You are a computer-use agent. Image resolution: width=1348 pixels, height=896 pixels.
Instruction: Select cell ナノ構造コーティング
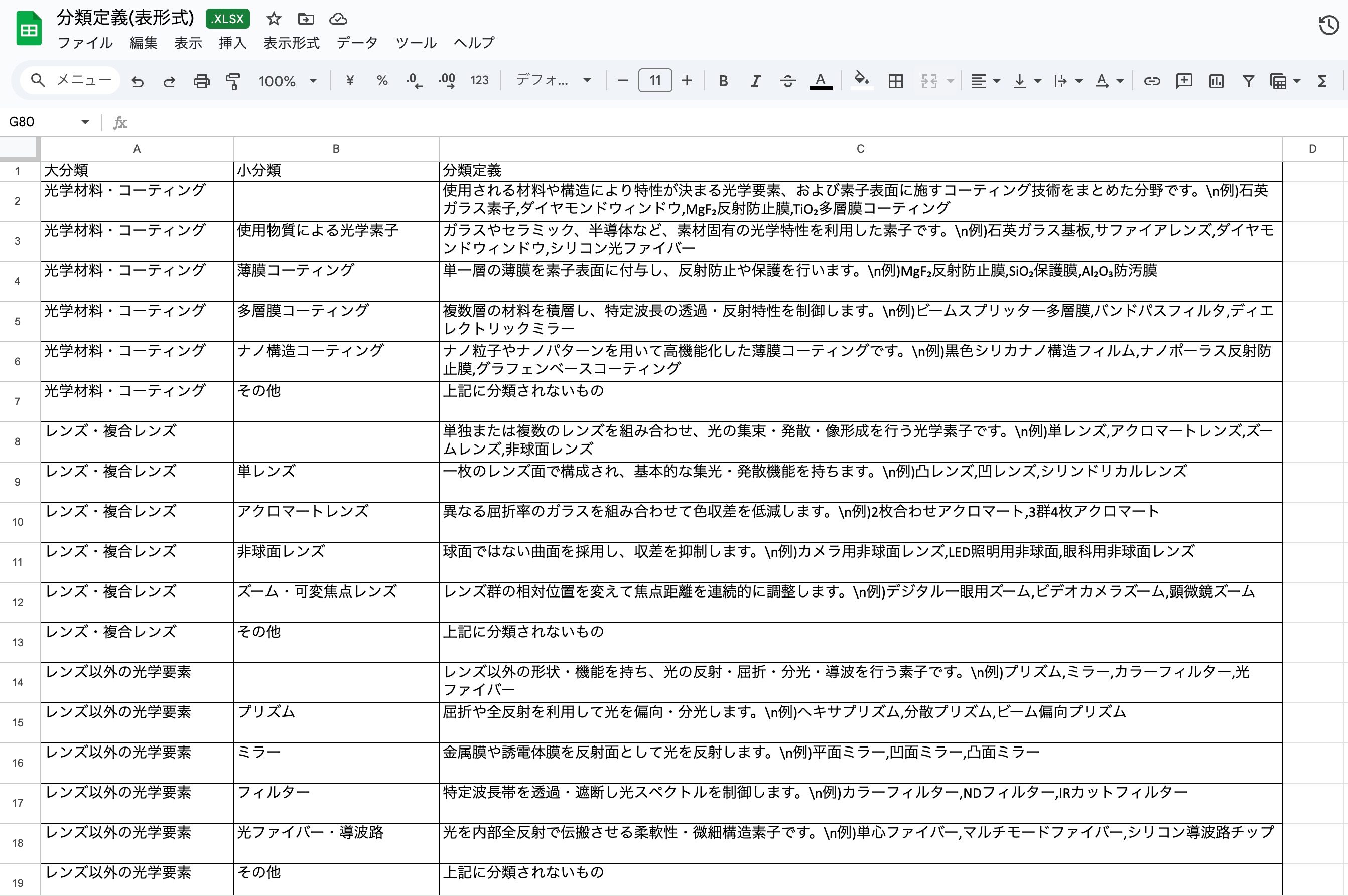(x=336, y=362)
